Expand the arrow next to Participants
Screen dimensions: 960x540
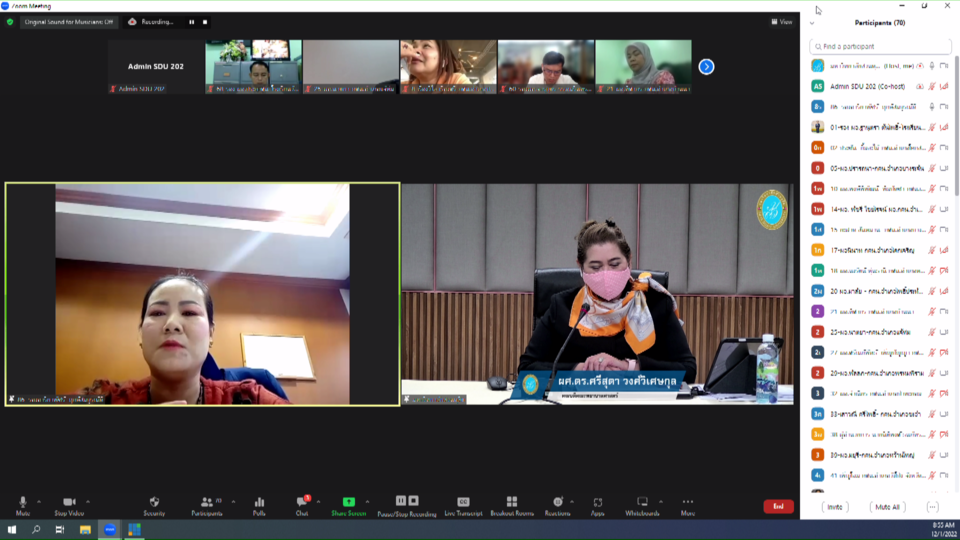tap(233, 502)
